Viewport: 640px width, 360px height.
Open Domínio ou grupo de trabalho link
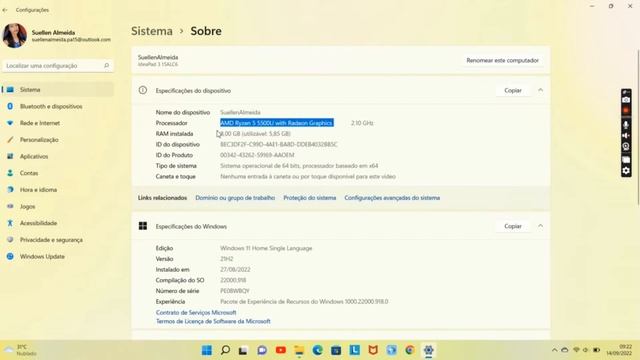point(235,198)
